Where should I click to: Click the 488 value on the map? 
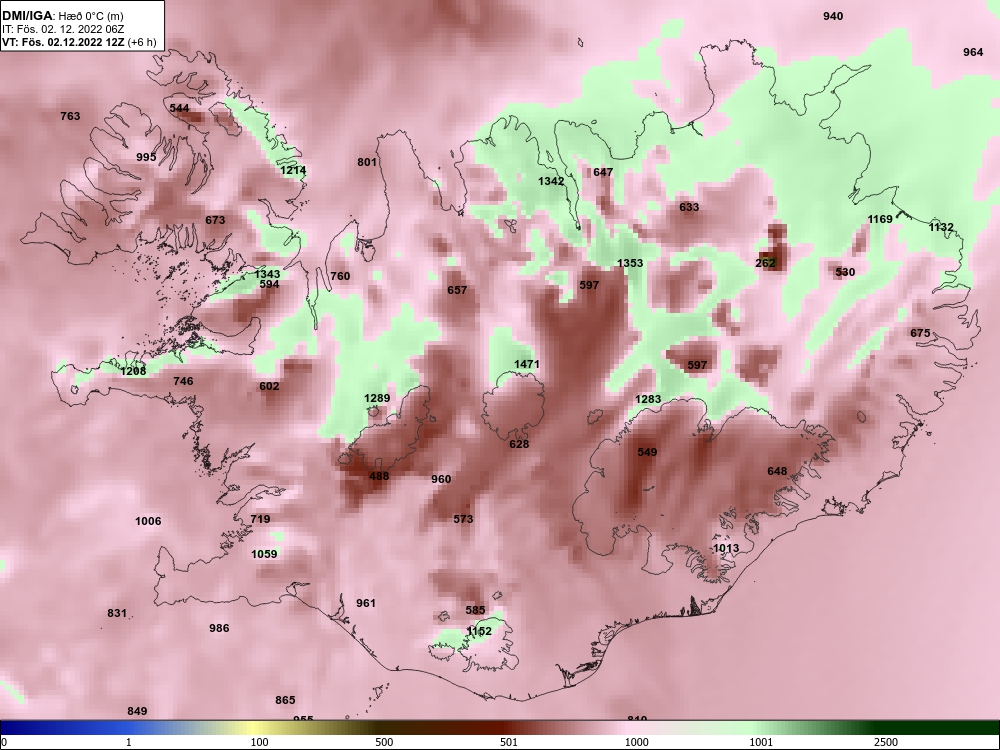379,476
